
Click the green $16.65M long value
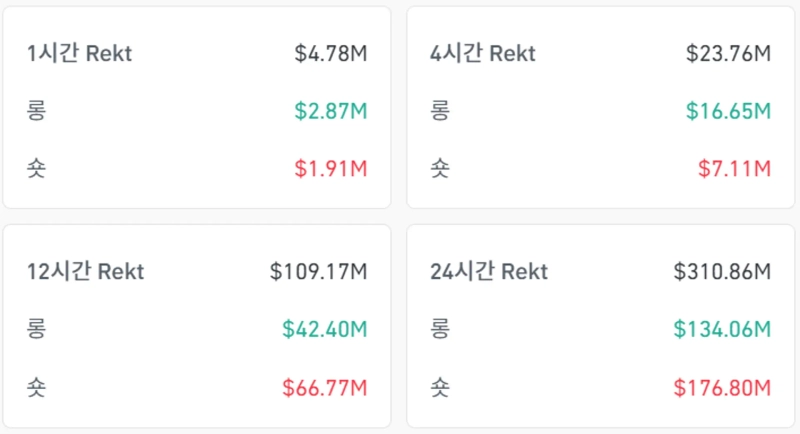coord(729,111)
